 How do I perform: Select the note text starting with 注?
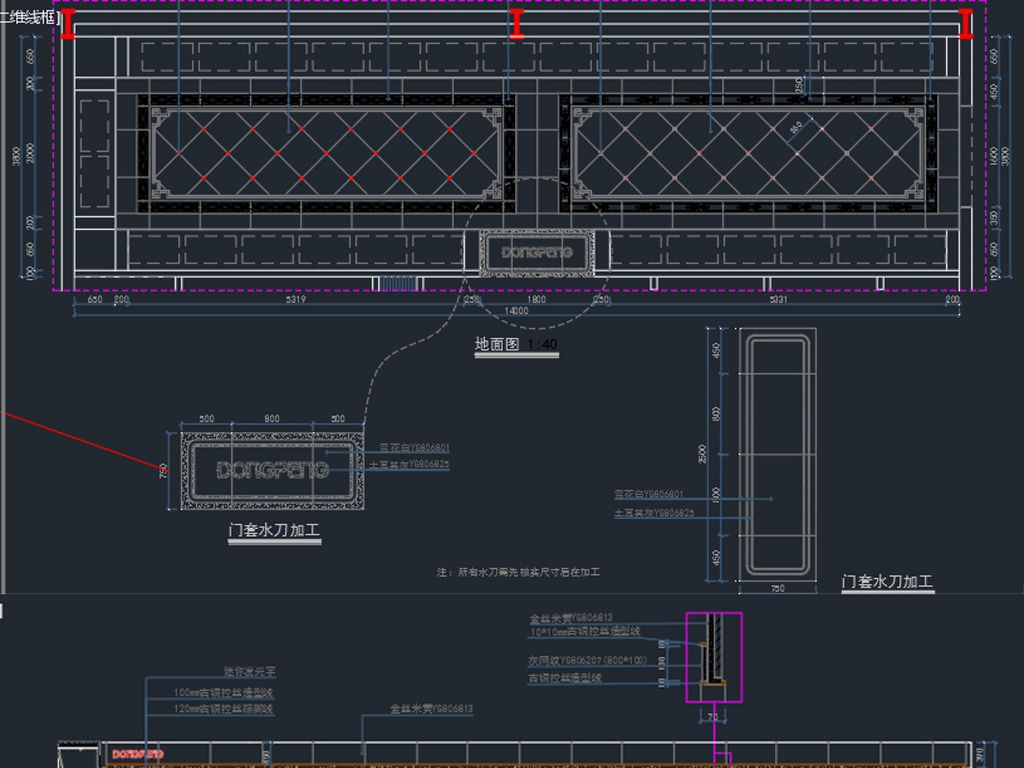pyautogui.click(x=518, y=572)
